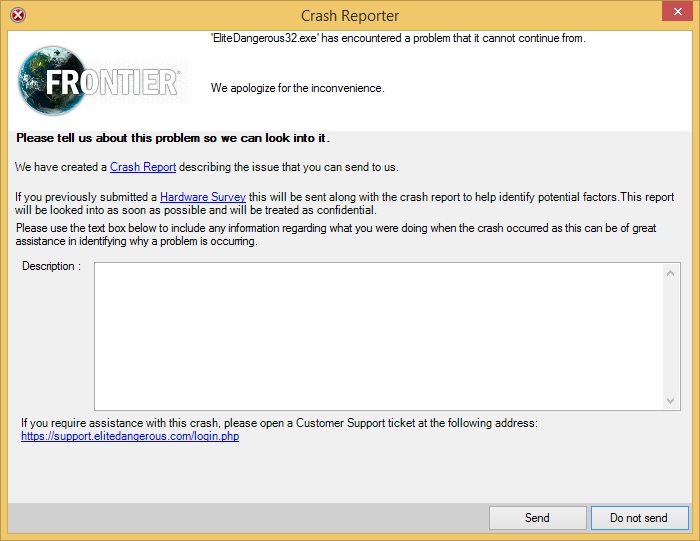The height and width of the screenshot is (541, 700).
Task: Click the Crash Reporter window title
Action: (x=350, y=16)
